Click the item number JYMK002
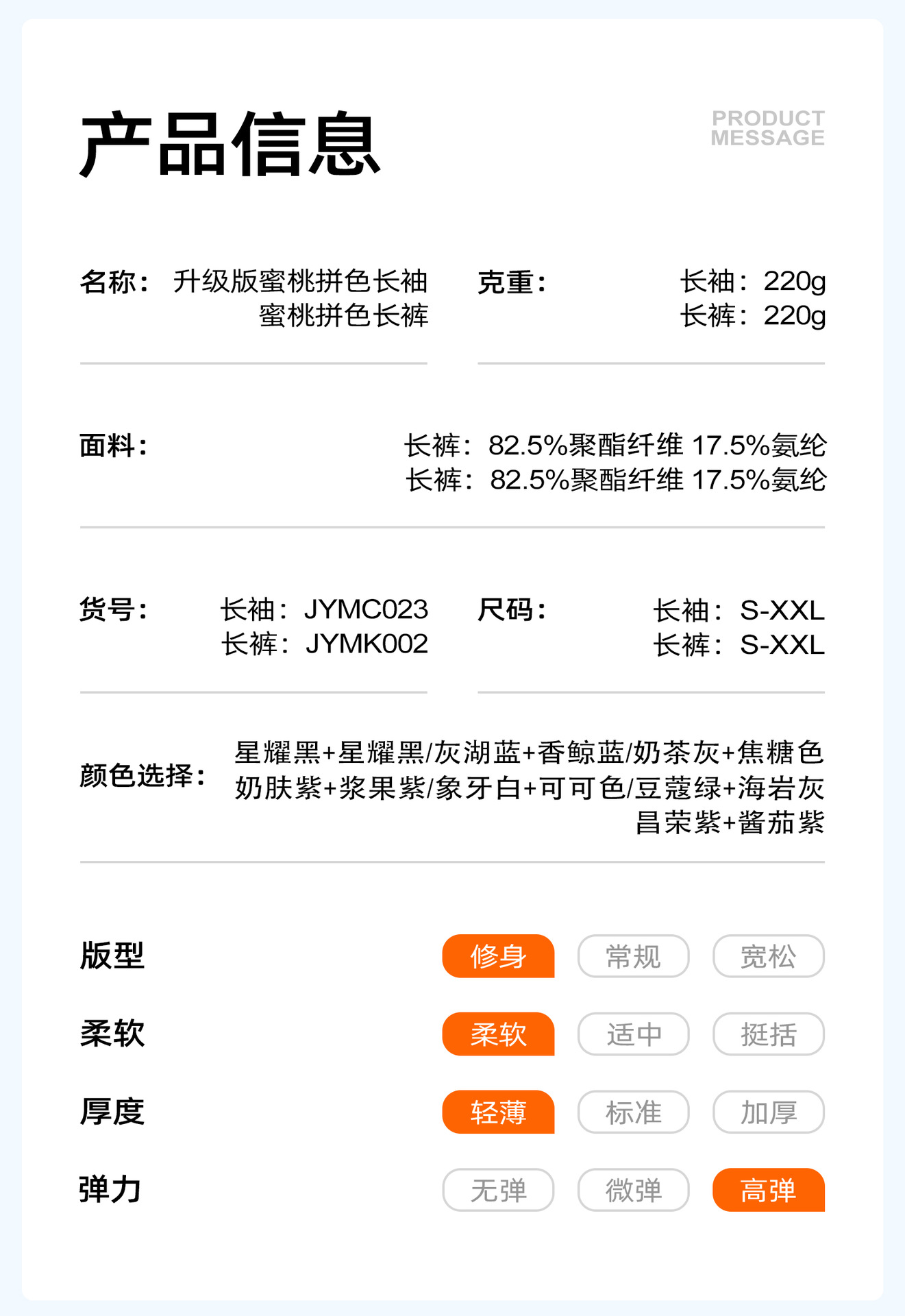Screen dimensions: 905x1316 click(367, 644)
